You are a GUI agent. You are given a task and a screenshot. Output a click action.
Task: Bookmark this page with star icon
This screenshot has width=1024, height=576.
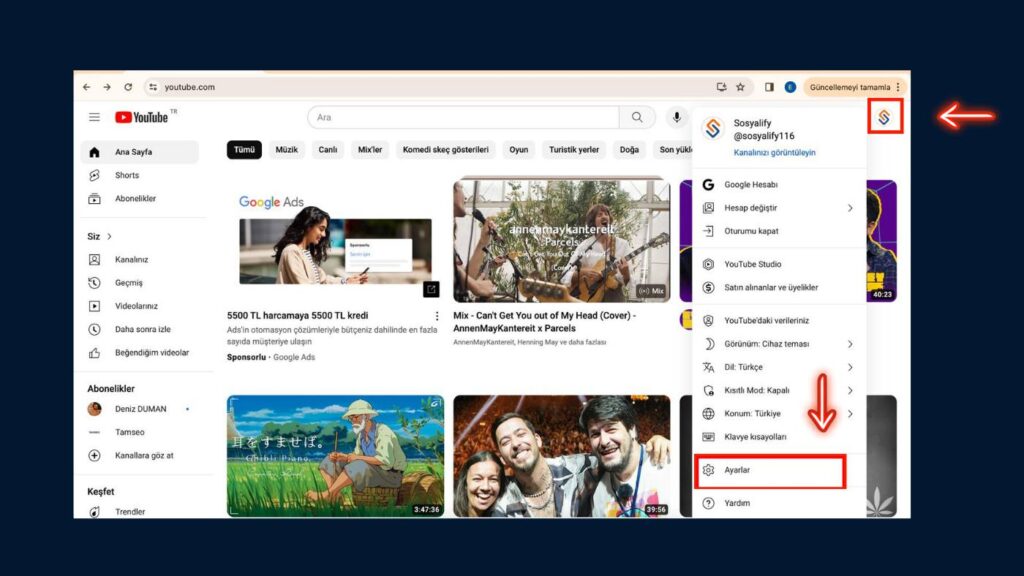pyautogui.click(x=741, y=87)
